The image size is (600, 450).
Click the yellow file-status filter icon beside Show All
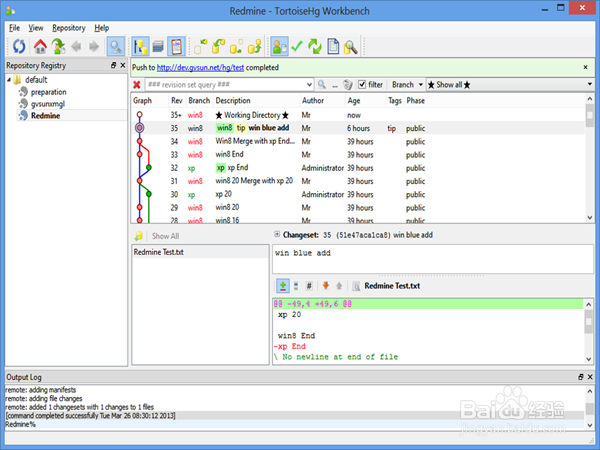(x=139, y=236)
